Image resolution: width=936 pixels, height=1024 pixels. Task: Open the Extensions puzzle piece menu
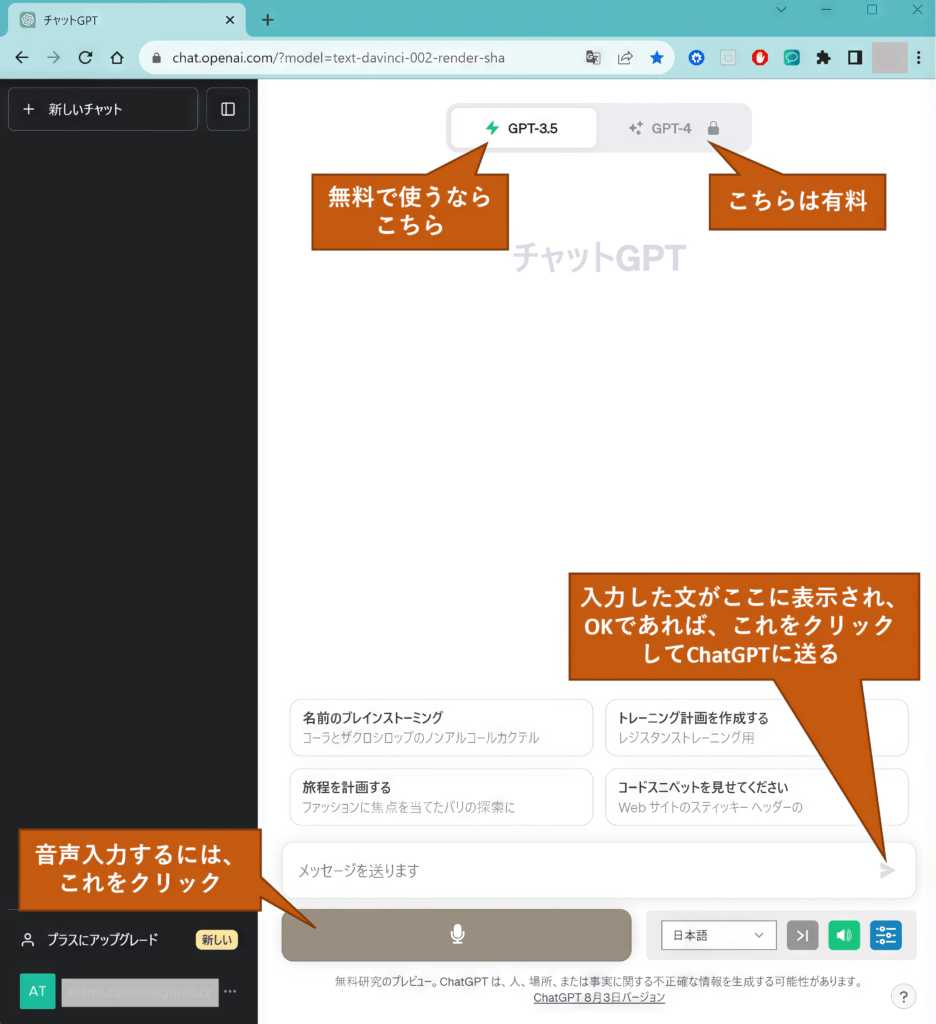823,58
